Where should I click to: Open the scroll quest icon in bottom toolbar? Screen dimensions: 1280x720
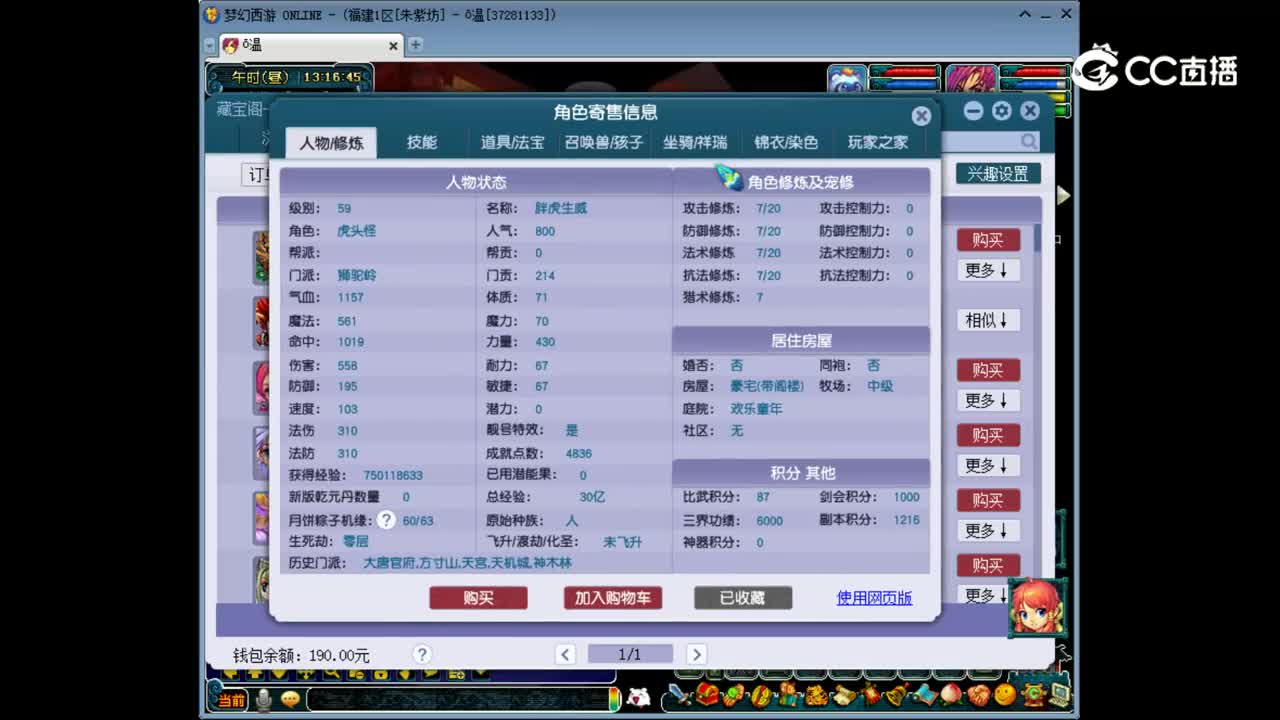click(x=845, y=695)
